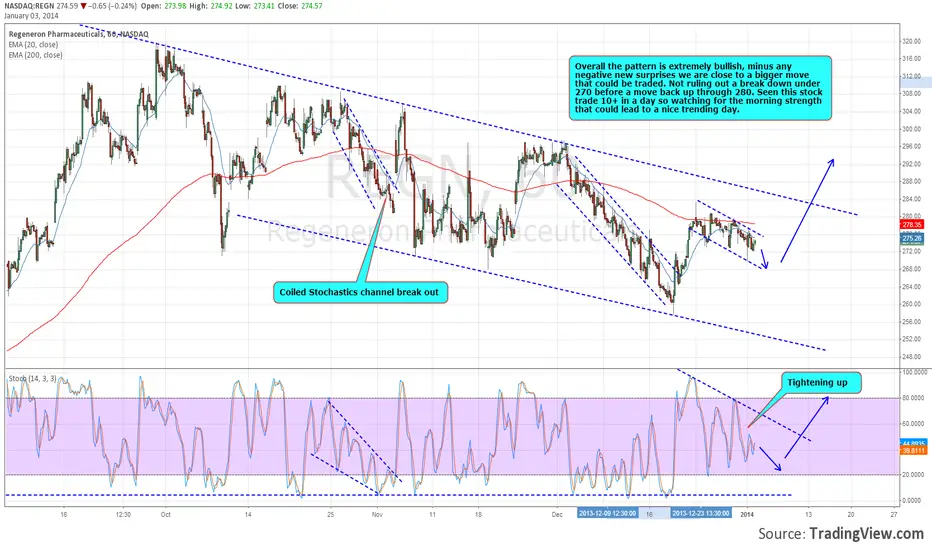
Task: Click the red 278.35 price tag
Action: [x=912, y=225]
